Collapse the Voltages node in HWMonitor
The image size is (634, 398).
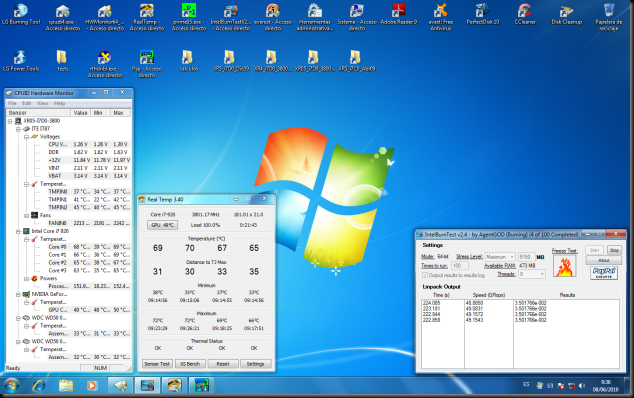pos(26,137)
